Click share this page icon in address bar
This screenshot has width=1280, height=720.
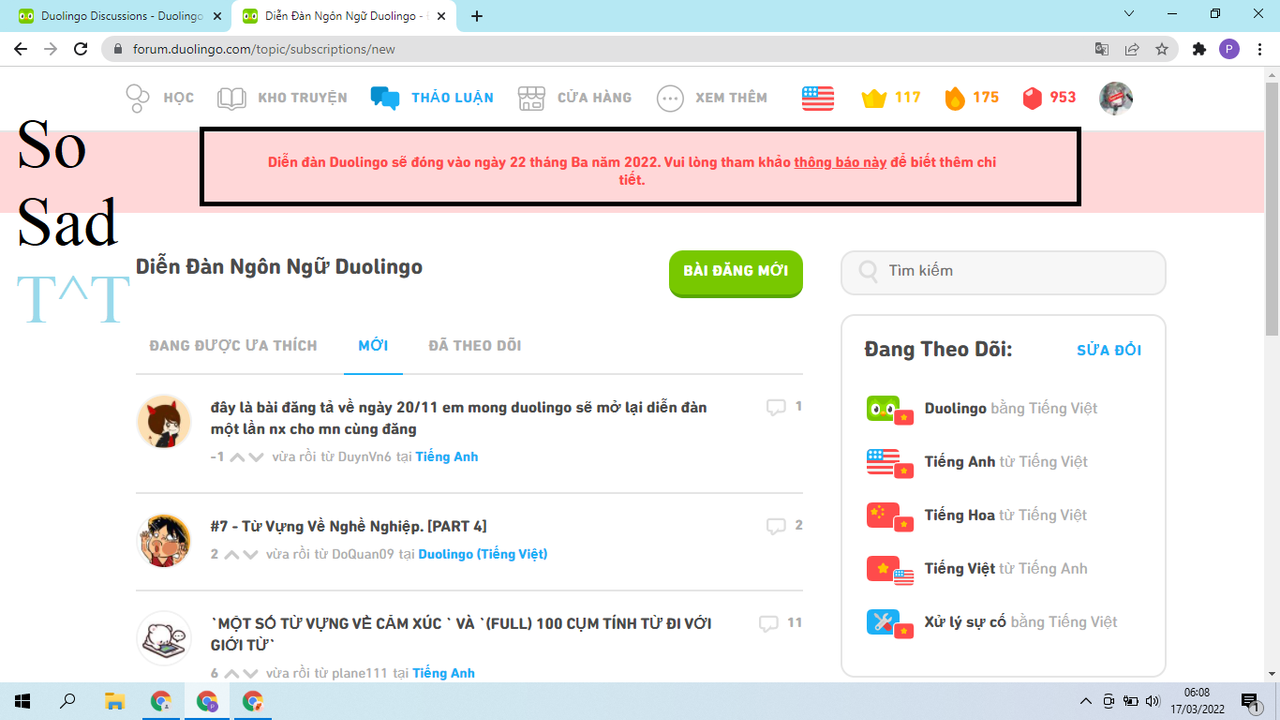1131,49
